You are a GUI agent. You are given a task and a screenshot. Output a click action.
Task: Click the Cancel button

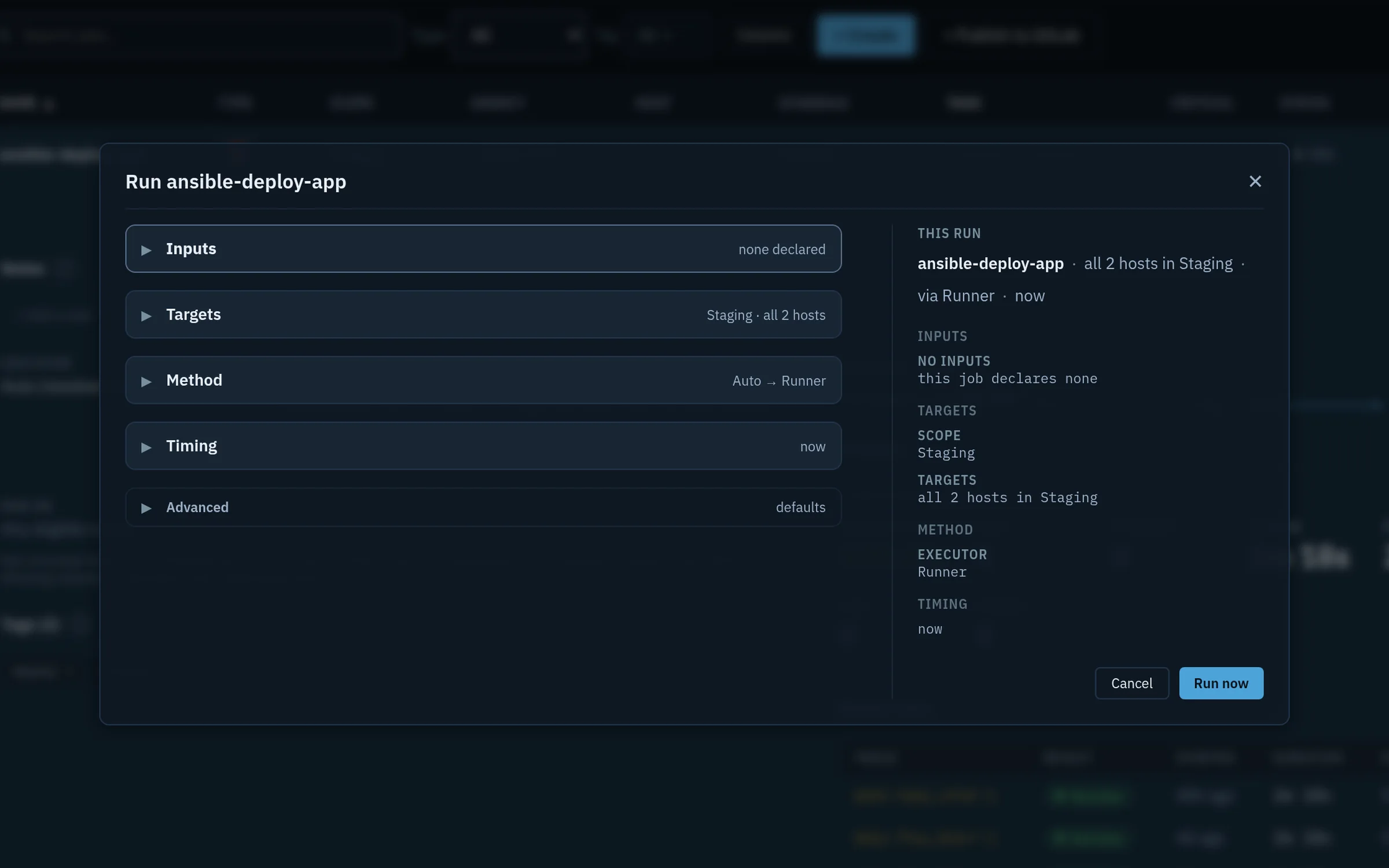(x=1131, y=683)
